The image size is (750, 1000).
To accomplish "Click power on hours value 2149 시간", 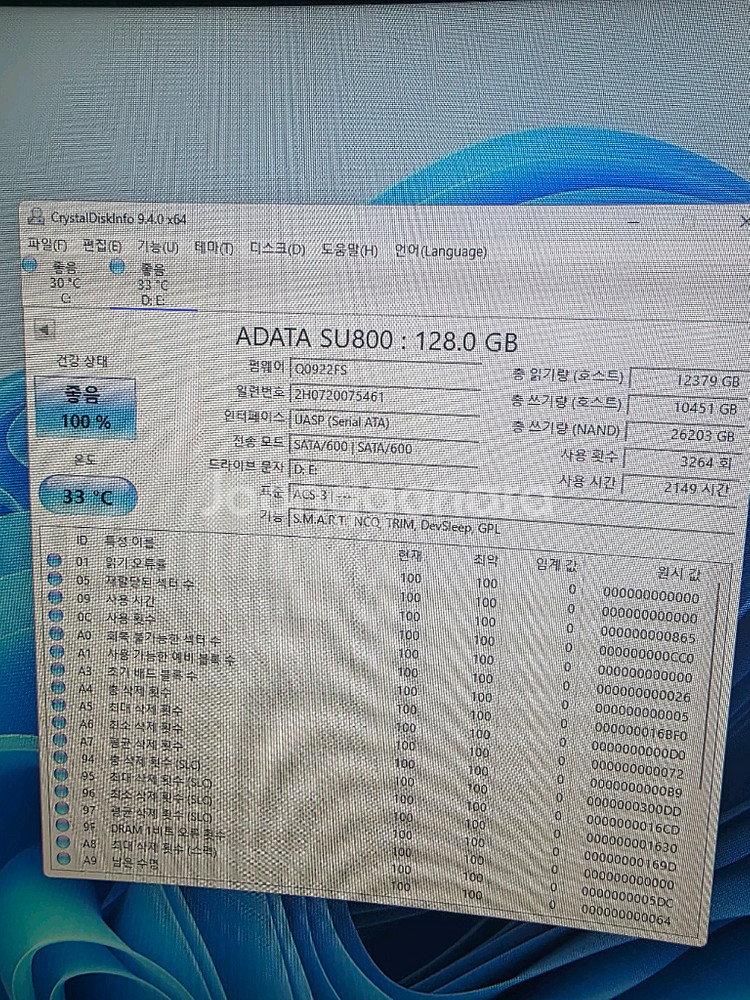I will pyautogui.click(x=679, y=489).
